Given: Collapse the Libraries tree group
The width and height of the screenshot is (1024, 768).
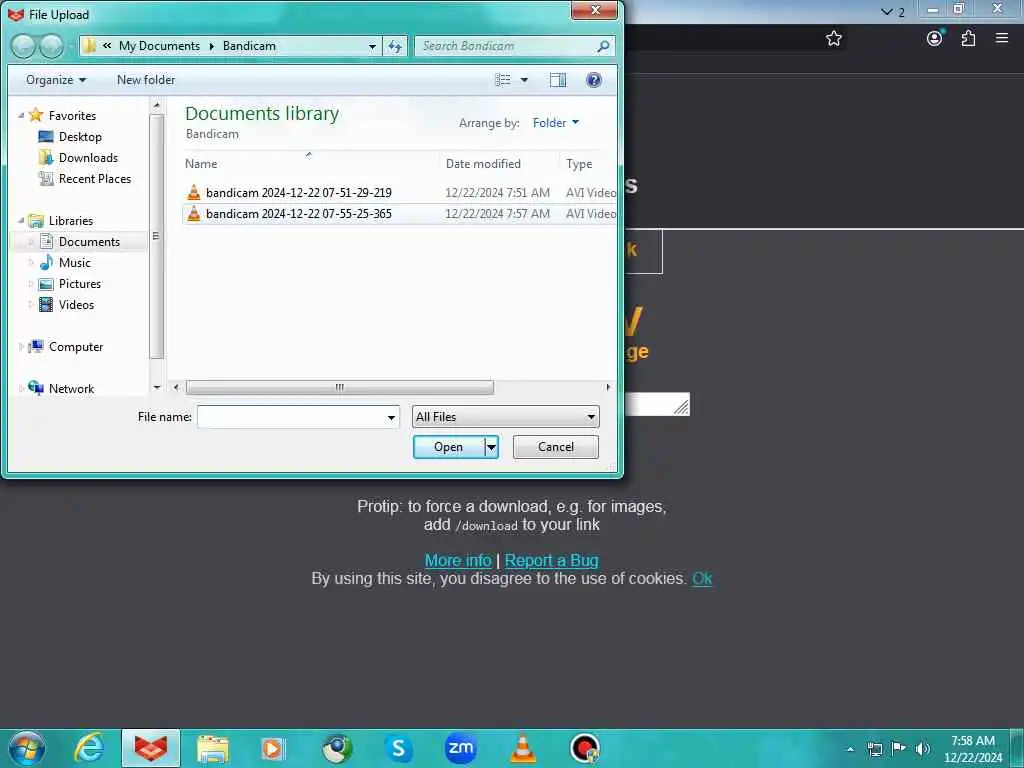Looking at the screenshot, I should (x=21, y=220).
